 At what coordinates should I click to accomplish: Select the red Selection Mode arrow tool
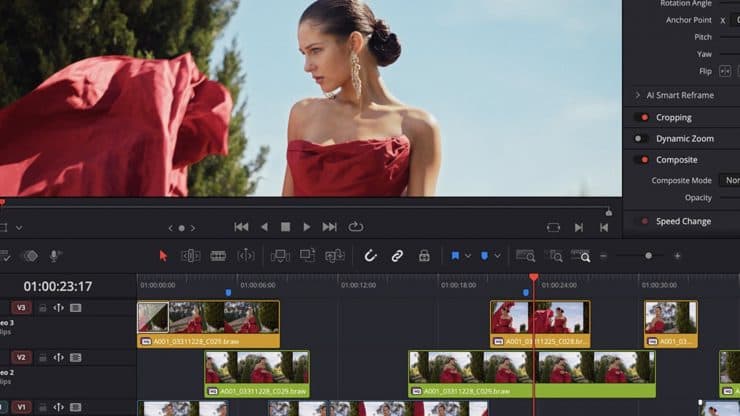(x=163, y=256)
